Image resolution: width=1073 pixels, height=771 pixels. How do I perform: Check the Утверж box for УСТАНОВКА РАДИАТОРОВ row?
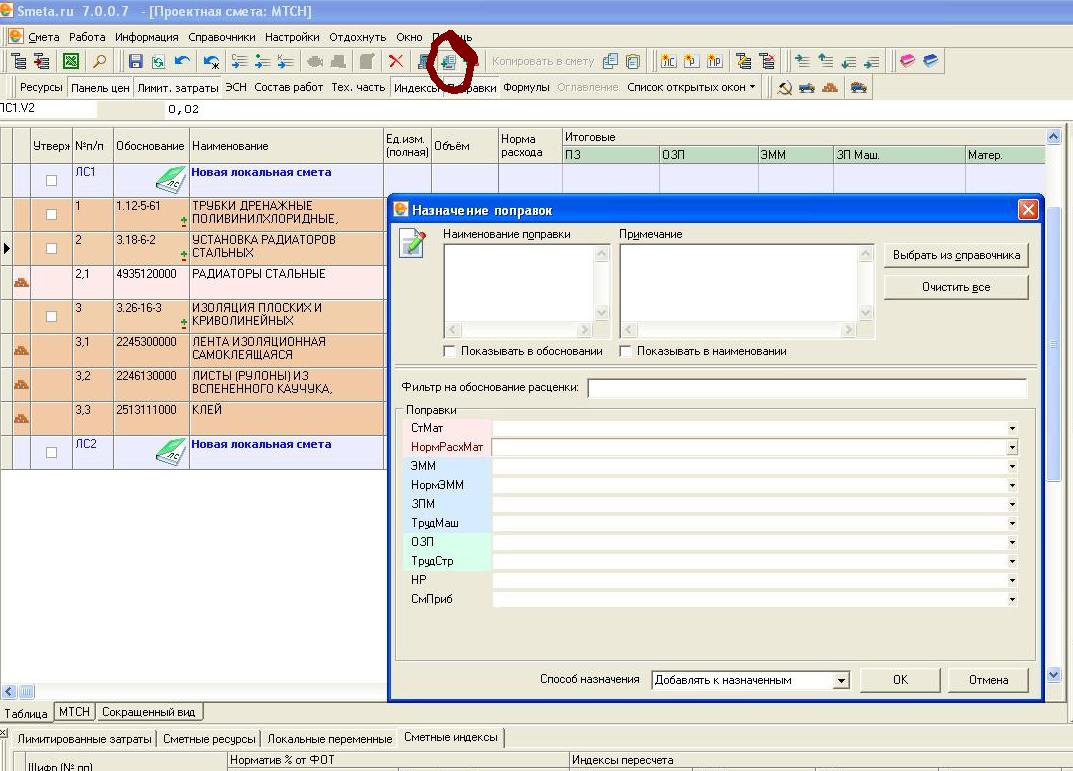(x=51, y=248)
